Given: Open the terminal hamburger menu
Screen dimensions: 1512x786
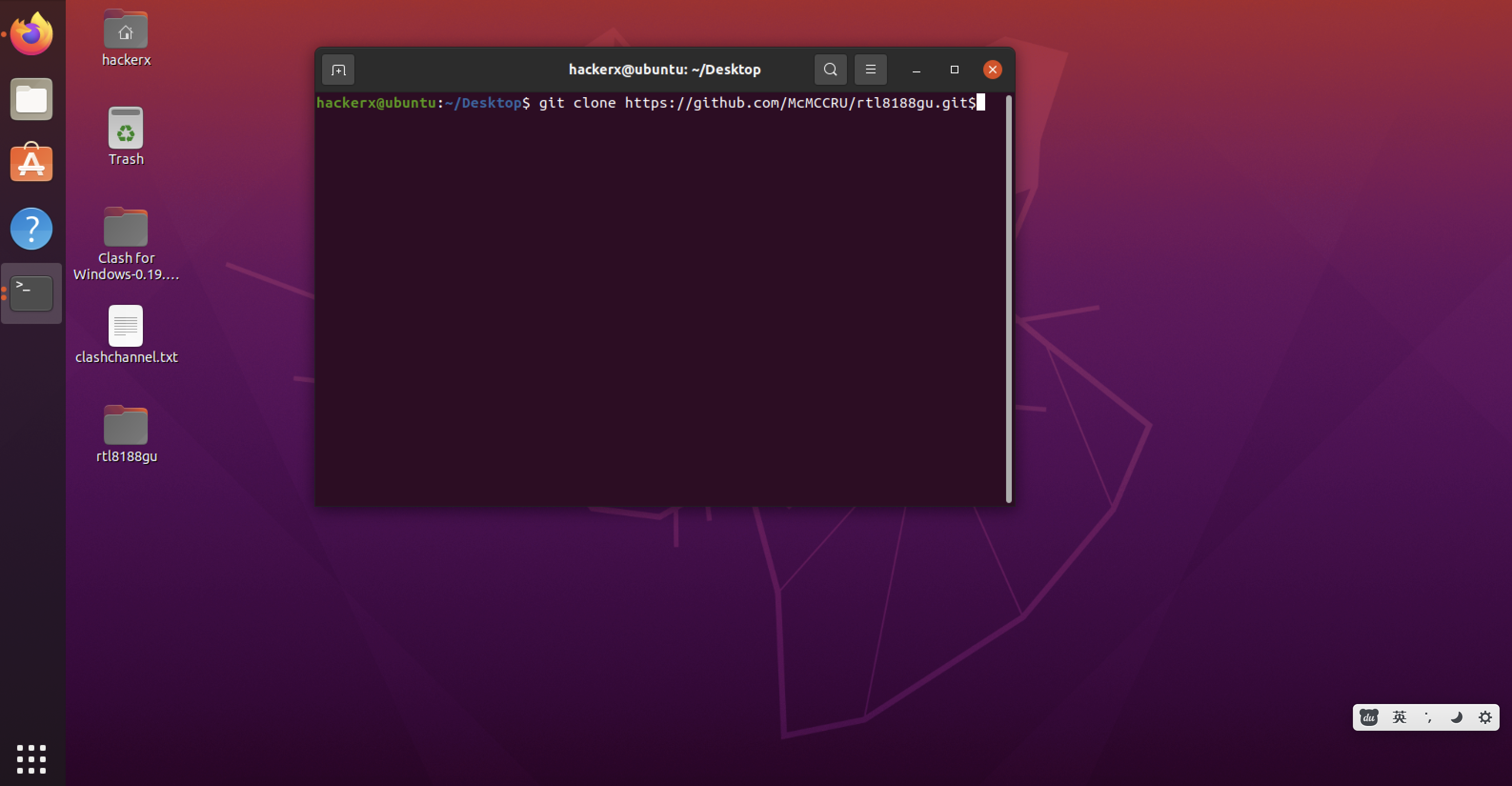Looking at the screenshot, I should 870,69.
